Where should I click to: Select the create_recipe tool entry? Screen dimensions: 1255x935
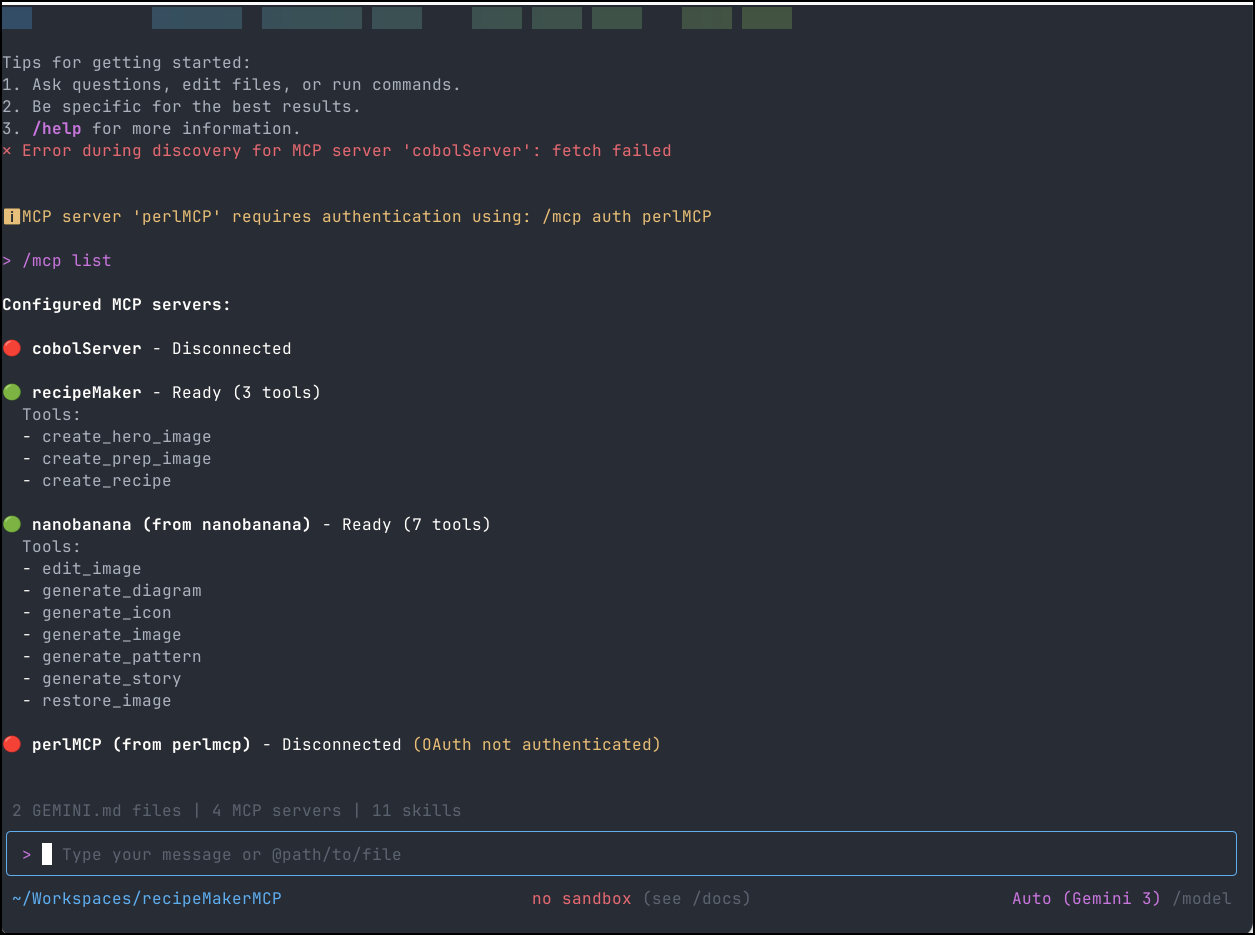(106, 481)
